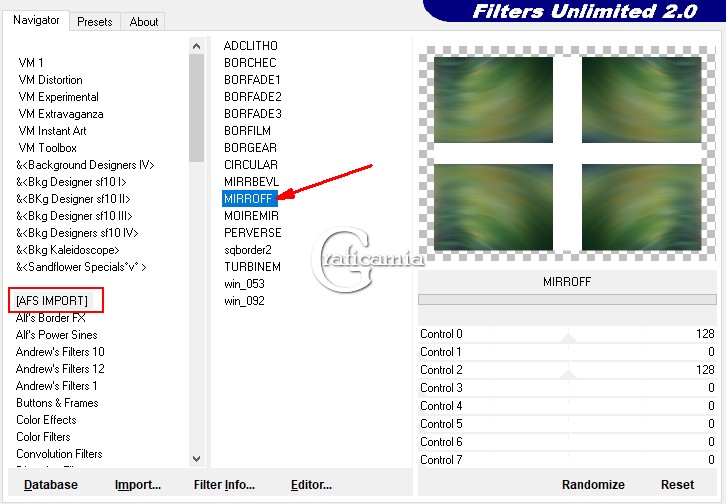Select the Convolution Filters category
This screenshot has width=726, height=504.
pyautogui.click(x=59, y=454)
